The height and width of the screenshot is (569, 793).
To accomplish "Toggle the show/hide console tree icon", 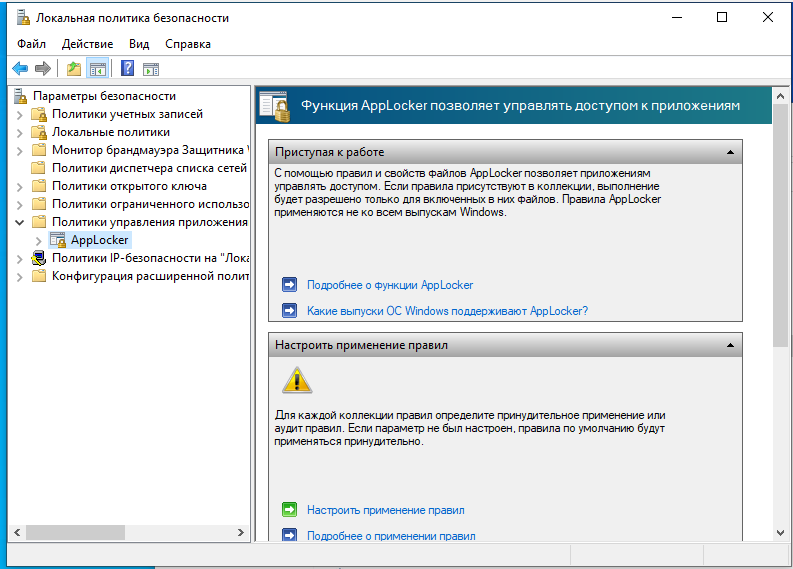I will 98,68.
